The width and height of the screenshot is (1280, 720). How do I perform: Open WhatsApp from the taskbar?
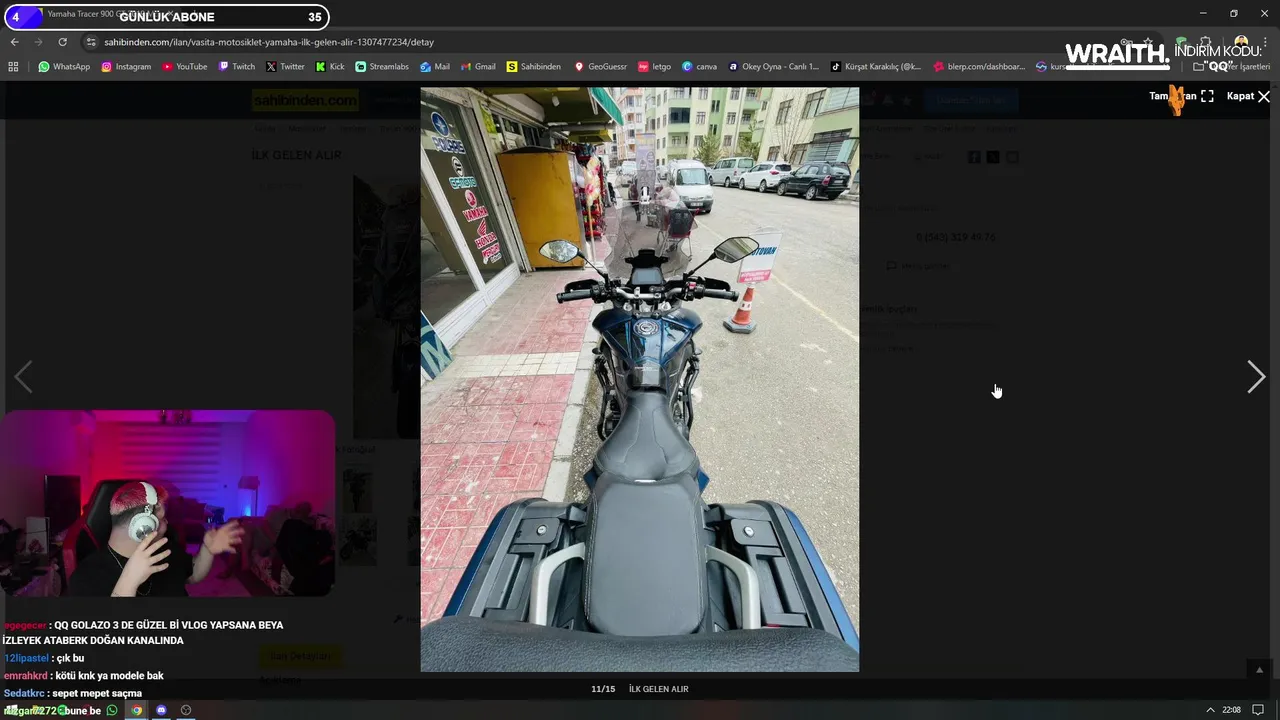[x=112, y=710]
